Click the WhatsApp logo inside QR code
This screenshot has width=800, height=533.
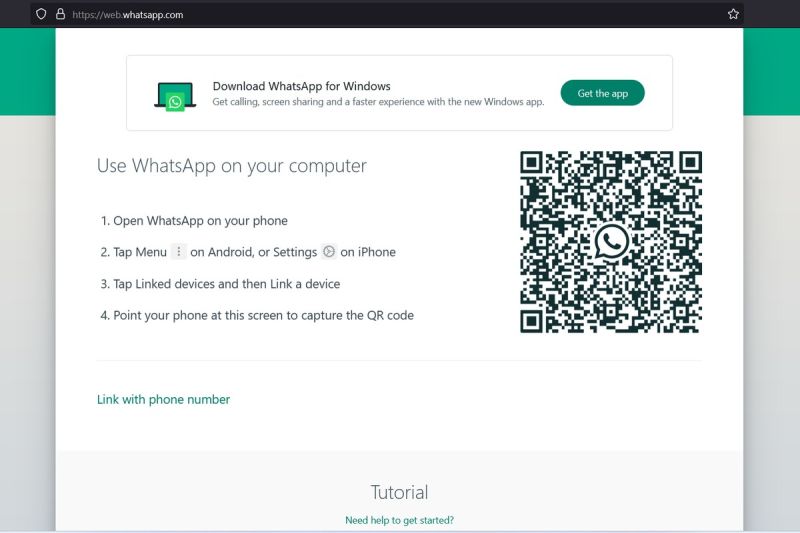coord(611,242)
